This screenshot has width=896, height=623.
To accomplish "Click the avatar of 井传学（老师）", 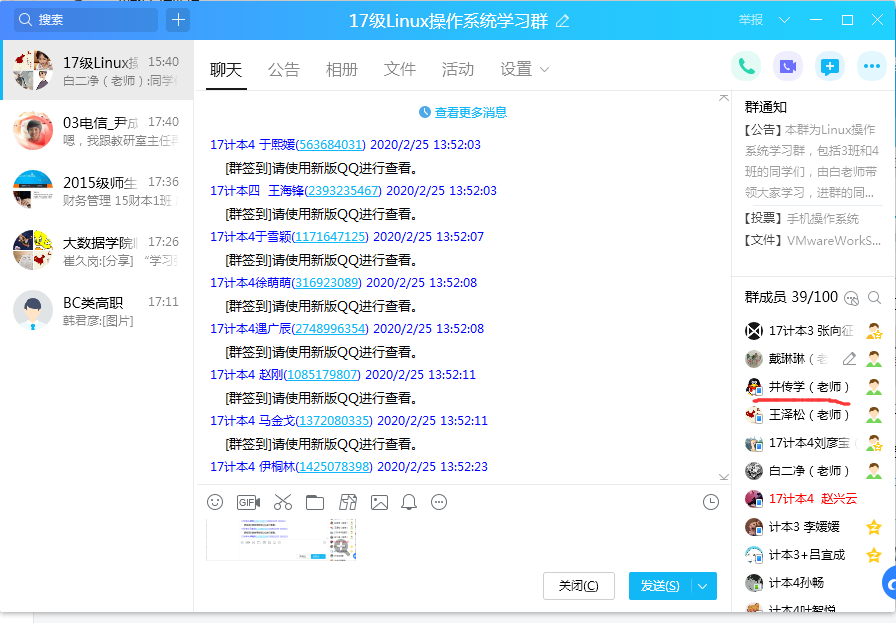I will [754, 387].
